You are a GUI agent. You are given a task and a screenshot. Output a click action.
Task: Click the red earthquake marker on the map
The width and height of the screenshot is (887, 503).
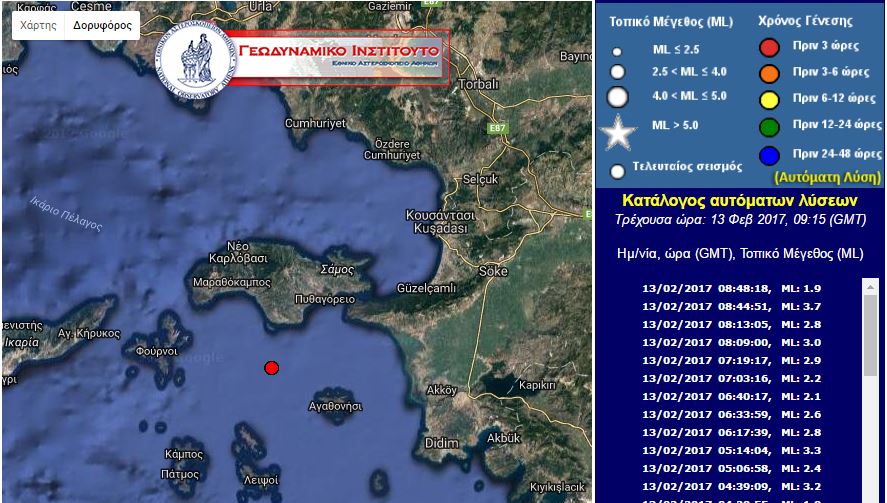click(271, 368)
